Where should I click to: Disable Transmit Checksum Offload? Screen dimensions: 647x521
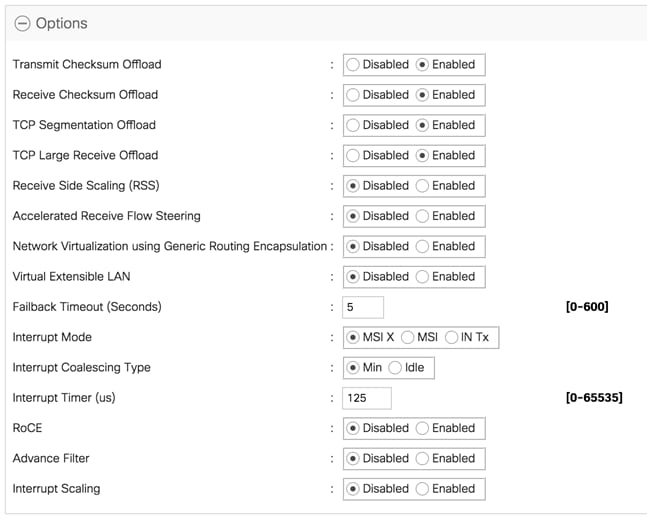tap(353, 65)
